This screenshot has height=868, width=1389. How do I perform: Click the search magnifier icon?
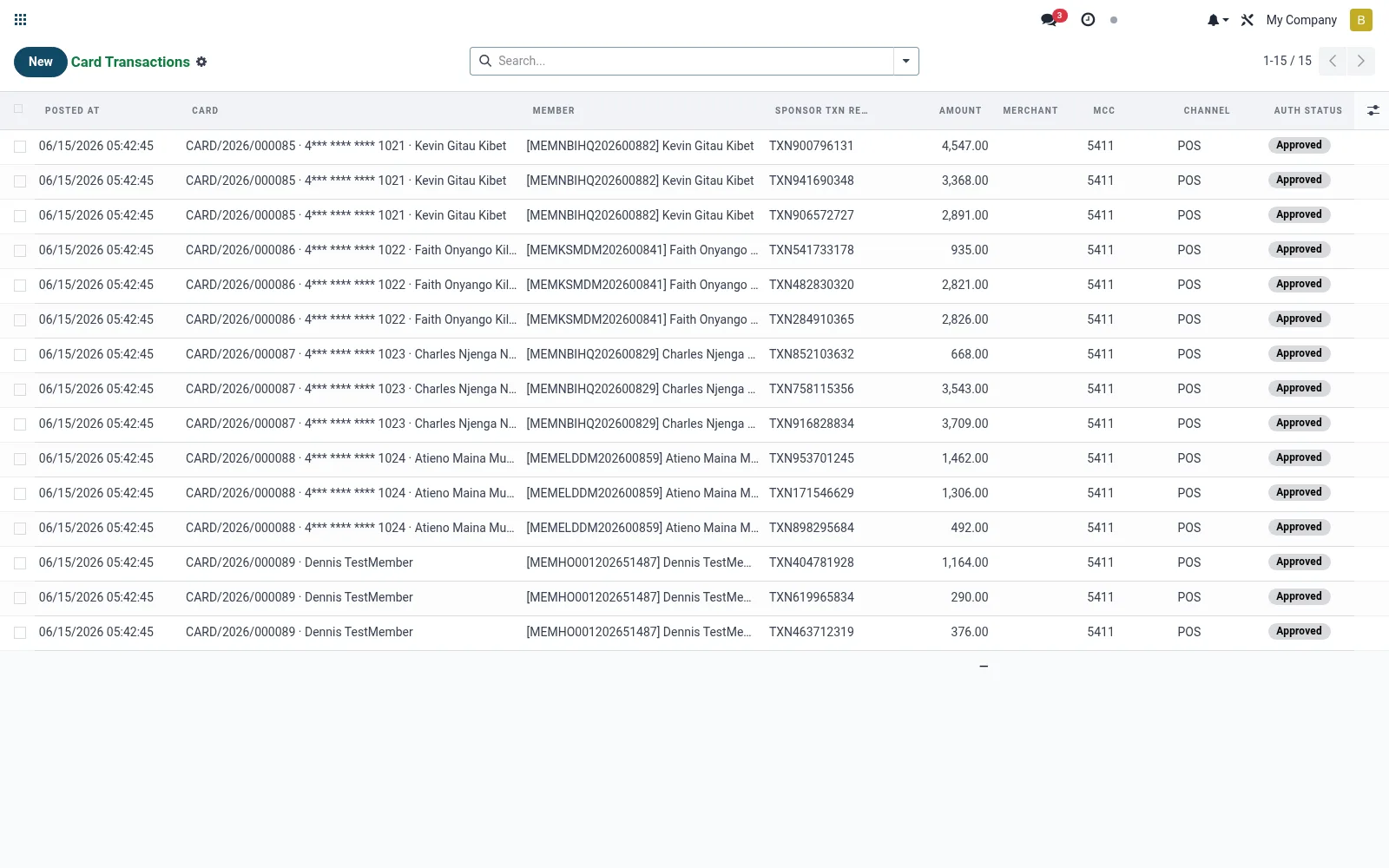(x=485, y=61)
